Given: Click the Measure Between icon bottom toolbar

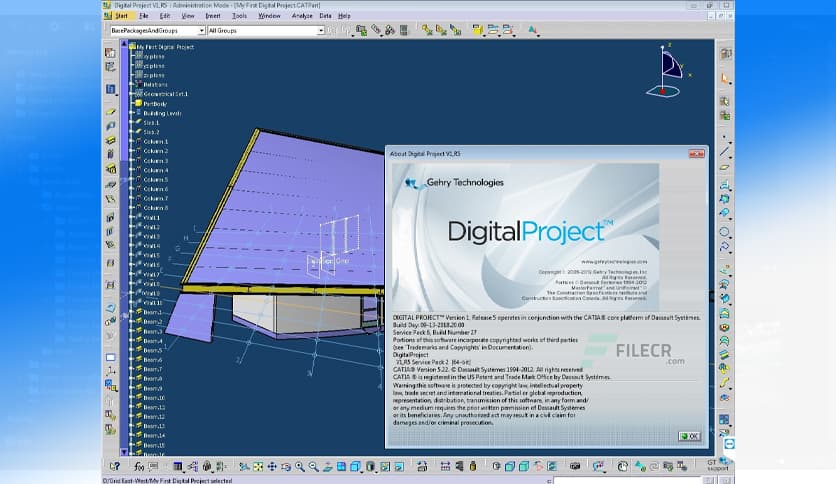Looking at the screenshot, I should click(x=445, y=467).
